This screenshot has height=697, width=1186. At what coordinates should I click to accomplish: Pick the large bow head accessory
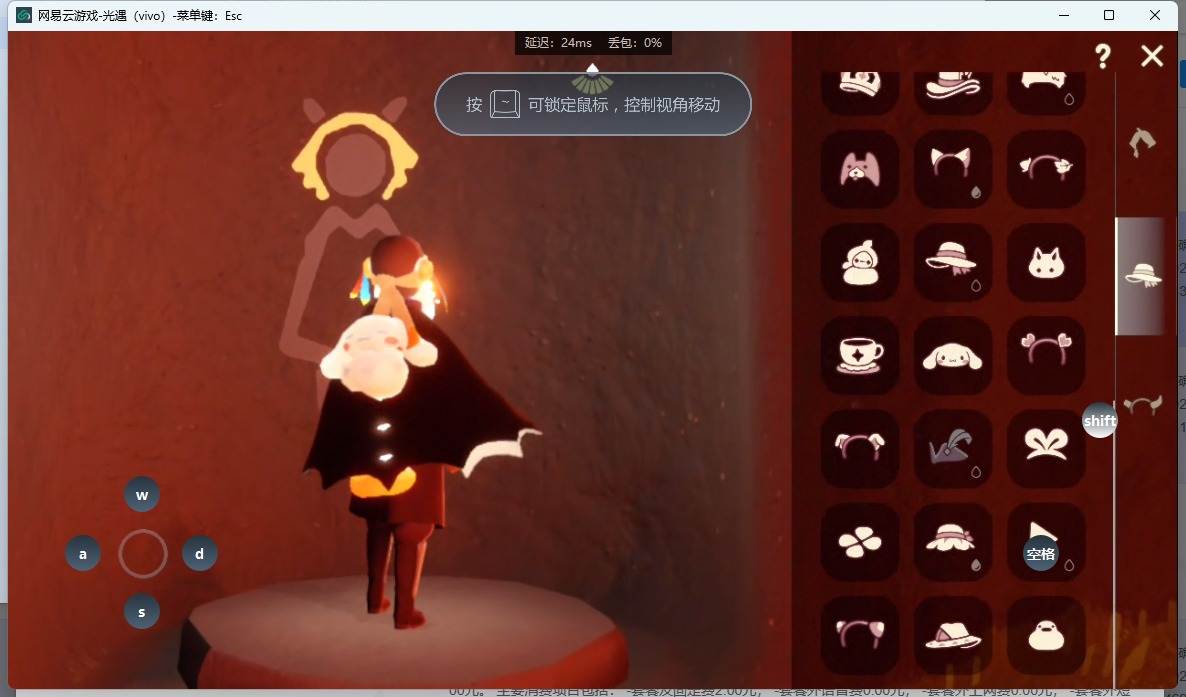[x=1046, y=449]
